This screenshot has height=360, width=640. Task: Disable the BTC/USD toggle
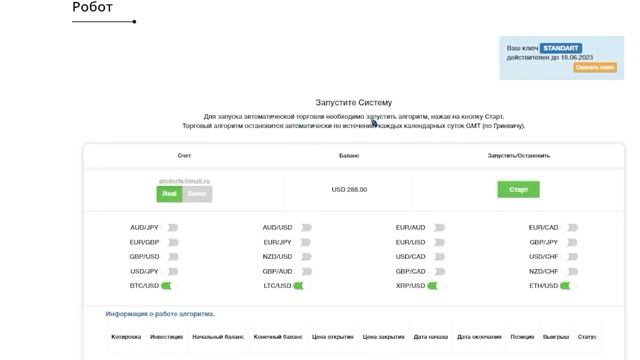(x=167, y=286)
